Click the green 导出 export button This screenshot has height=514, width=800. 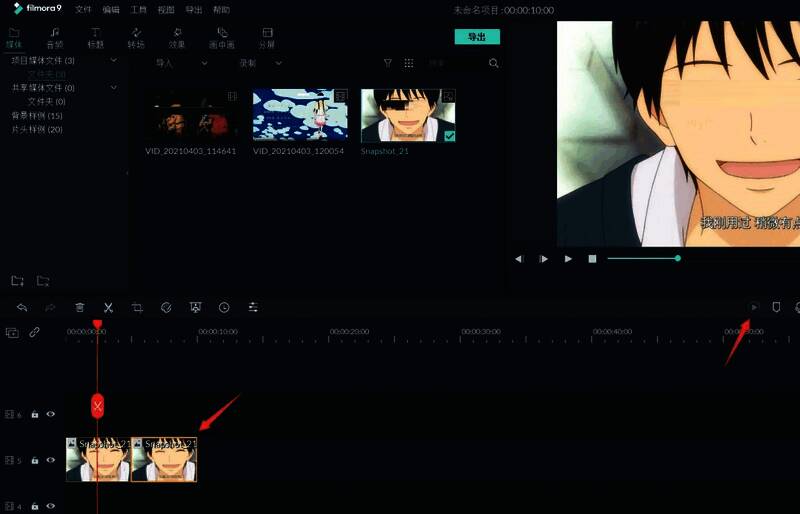point(477,36)
